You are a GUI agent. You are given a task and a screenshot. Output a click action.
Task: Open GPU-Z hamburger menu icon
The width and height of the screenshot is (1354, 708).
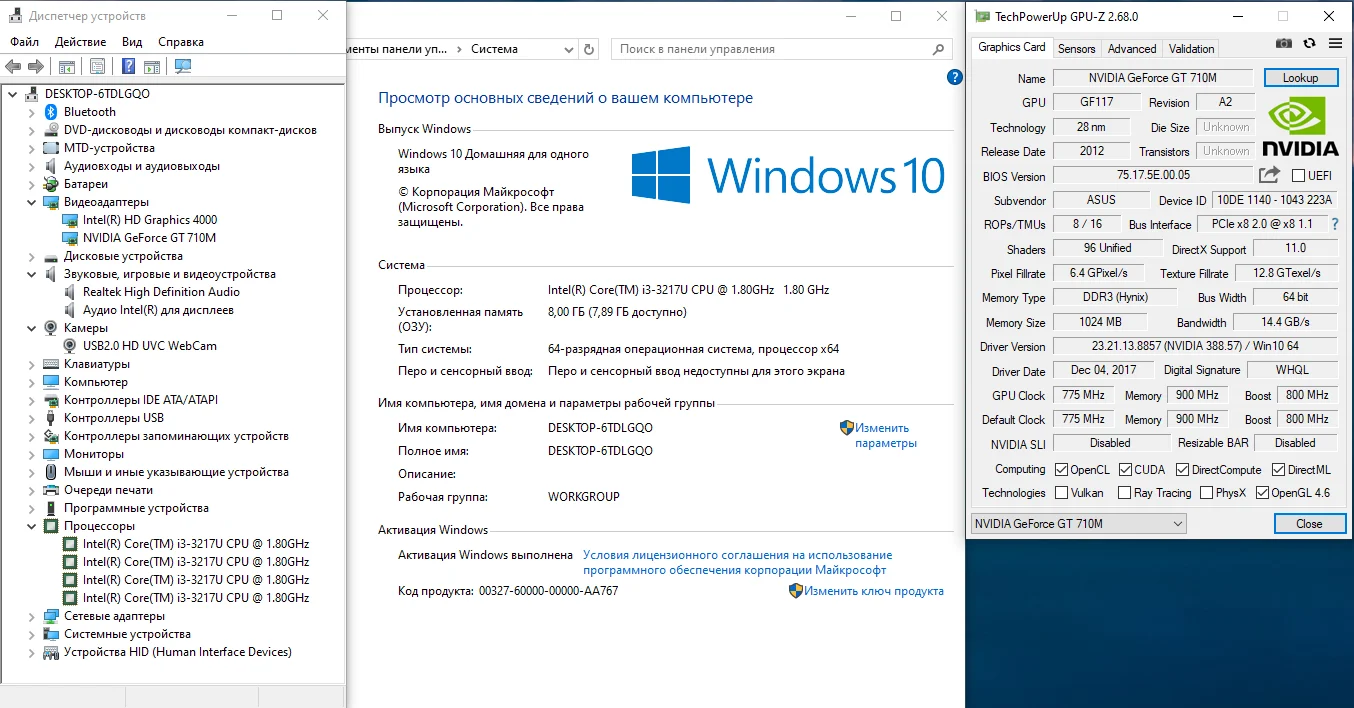[1335, 43]
